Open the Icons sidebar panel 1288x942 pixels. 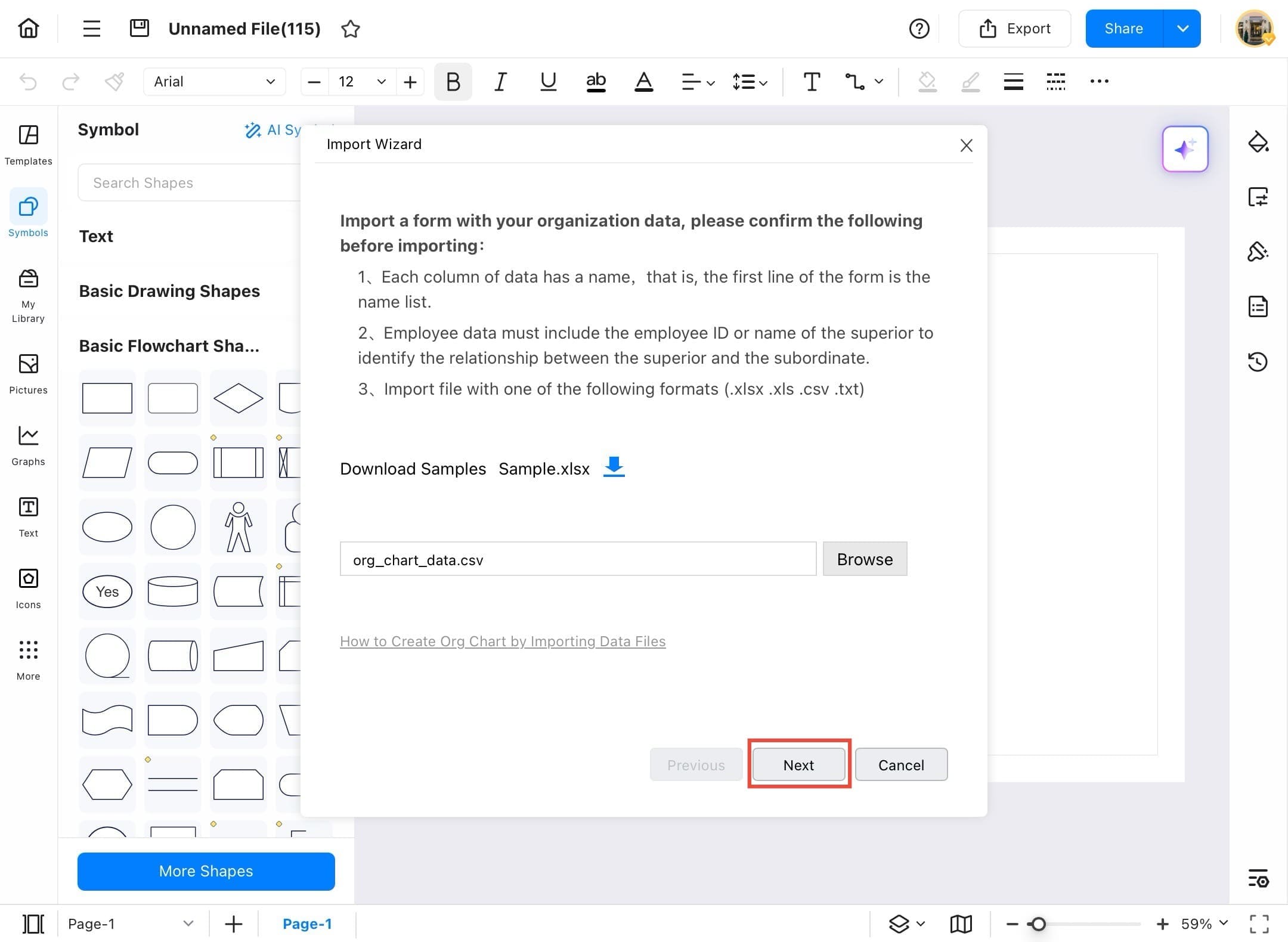pyautogui.click(x=28, y=587)
